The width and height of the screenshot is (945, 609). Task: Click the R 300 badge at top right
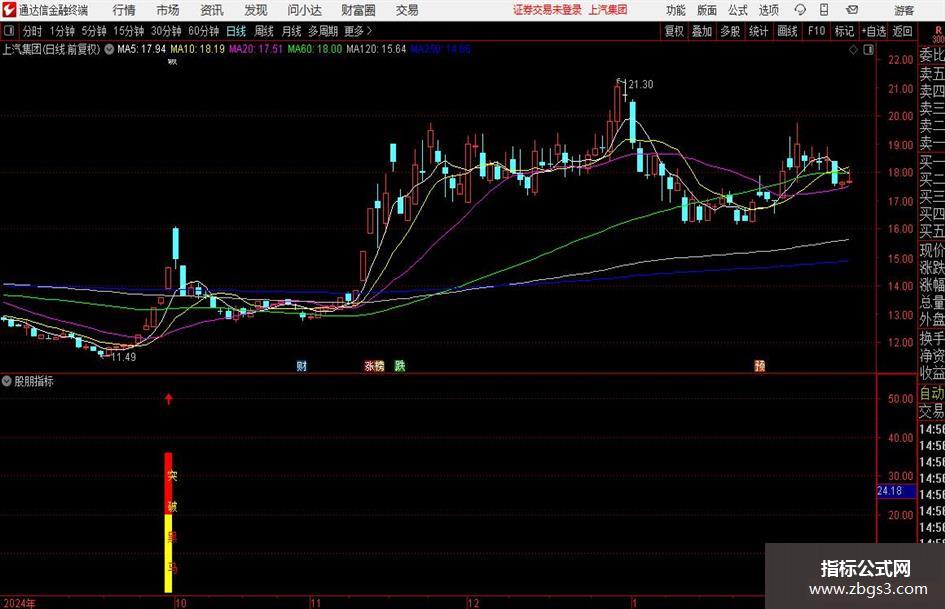(x=938, y=34)
